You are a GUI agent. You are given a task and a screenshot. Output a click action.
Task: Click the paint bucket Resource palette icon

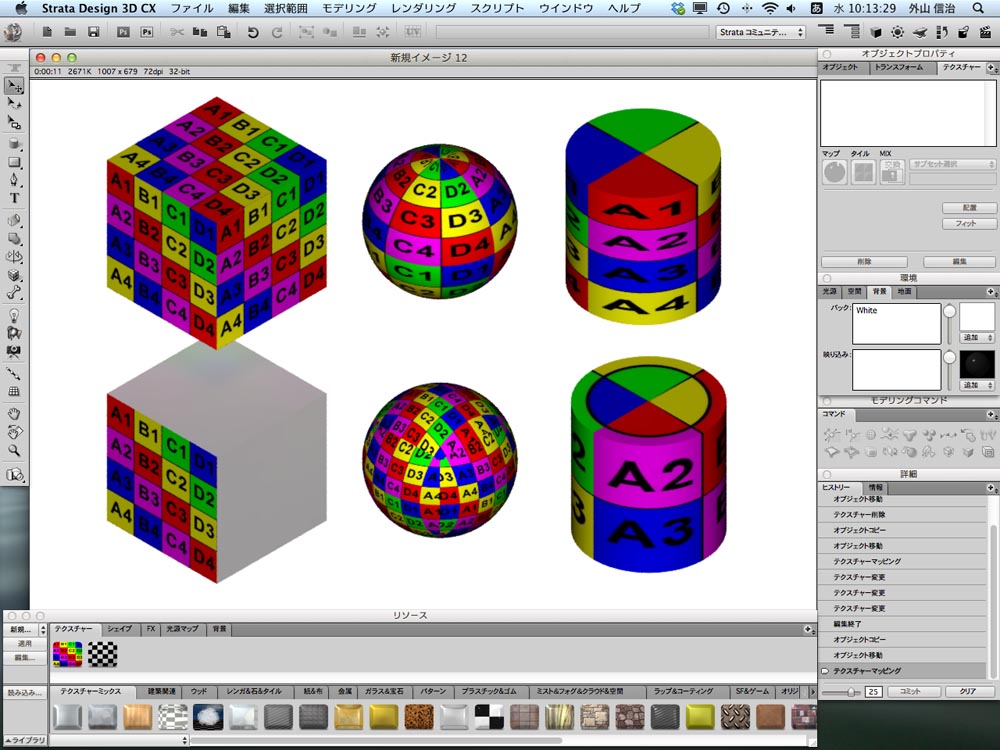click(964, 32)
